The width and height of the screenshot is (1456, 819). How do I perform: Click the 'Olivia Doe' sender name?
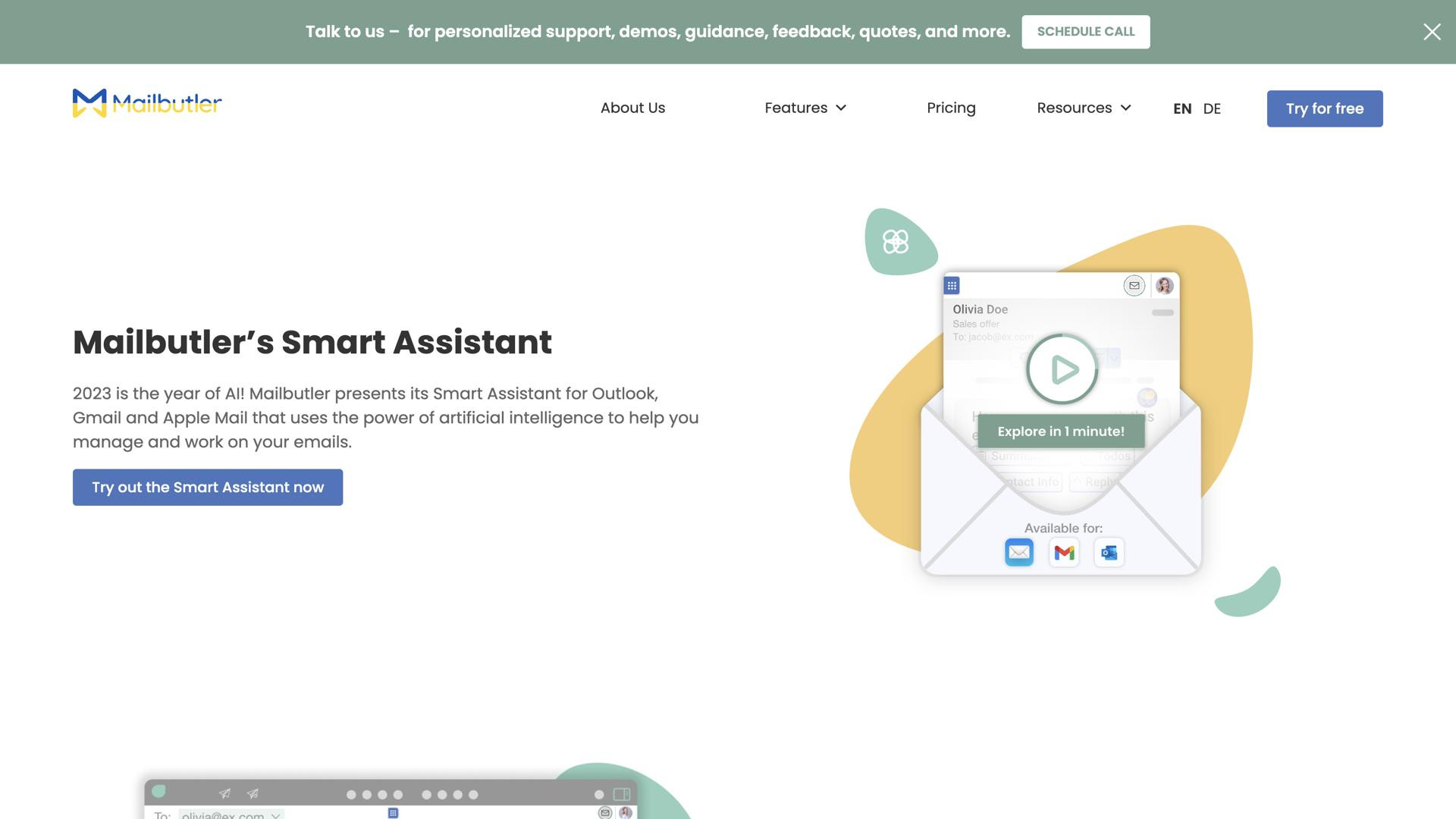pyautogui.click(x=980, y=309)
